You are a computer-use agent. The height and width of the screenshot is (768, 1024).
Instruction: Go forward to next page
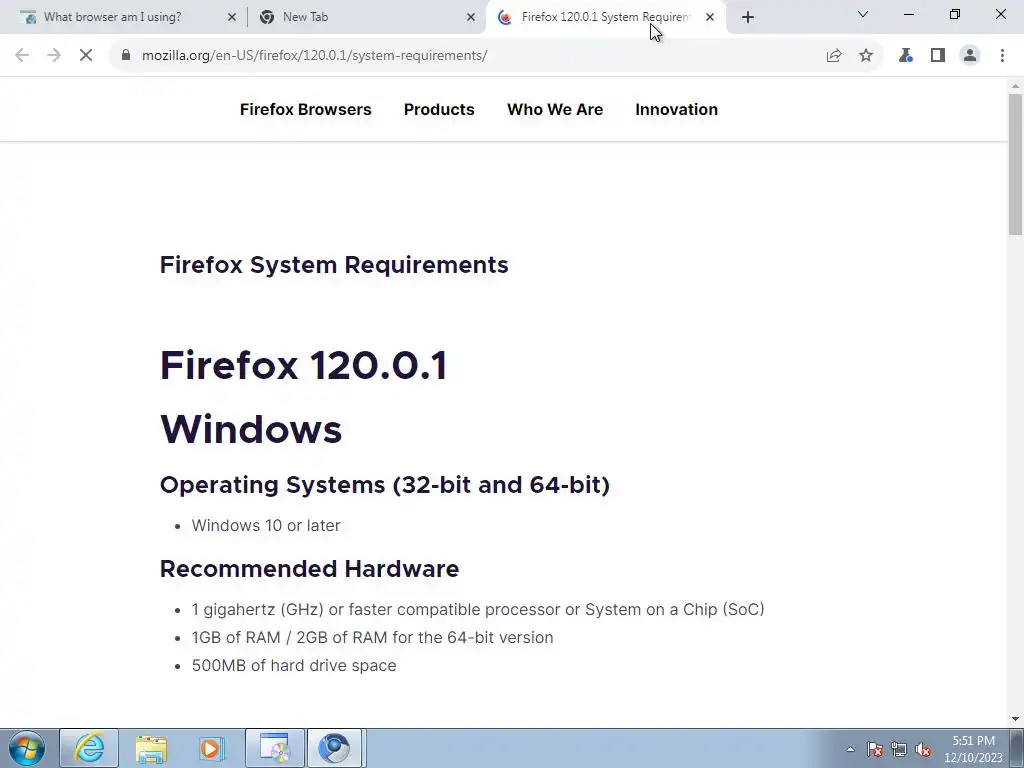pyautogui.click(x=54, y=56)
